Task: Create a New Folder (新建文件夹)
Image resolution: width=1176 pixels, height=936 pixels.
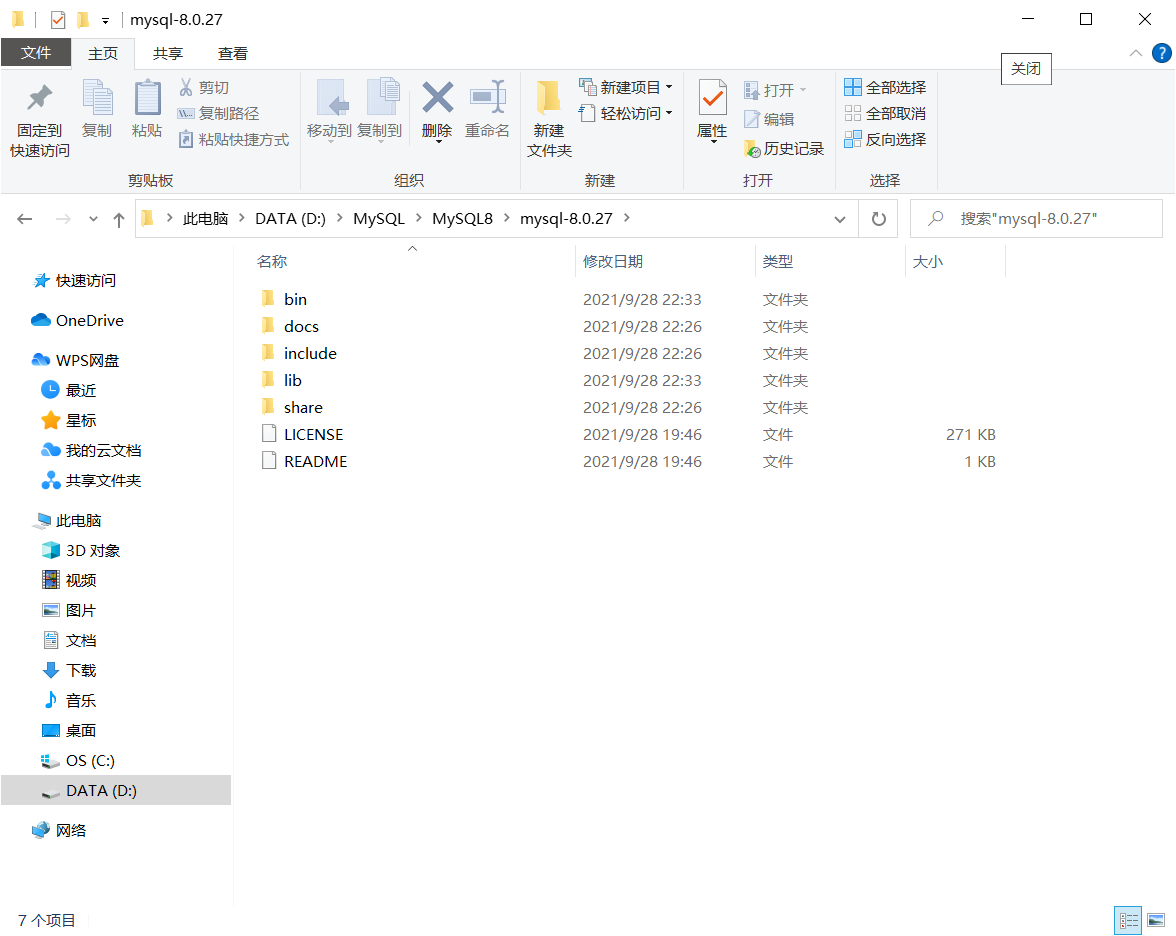Action: point(549,120)
